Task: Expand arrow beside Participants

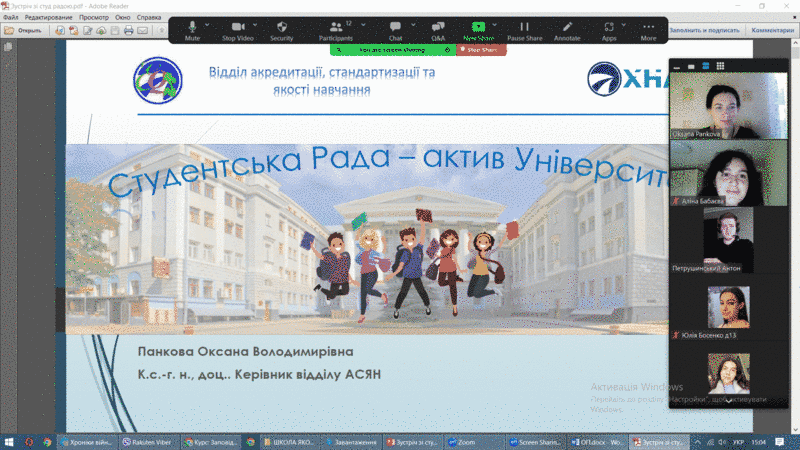Action: [363, 24]
